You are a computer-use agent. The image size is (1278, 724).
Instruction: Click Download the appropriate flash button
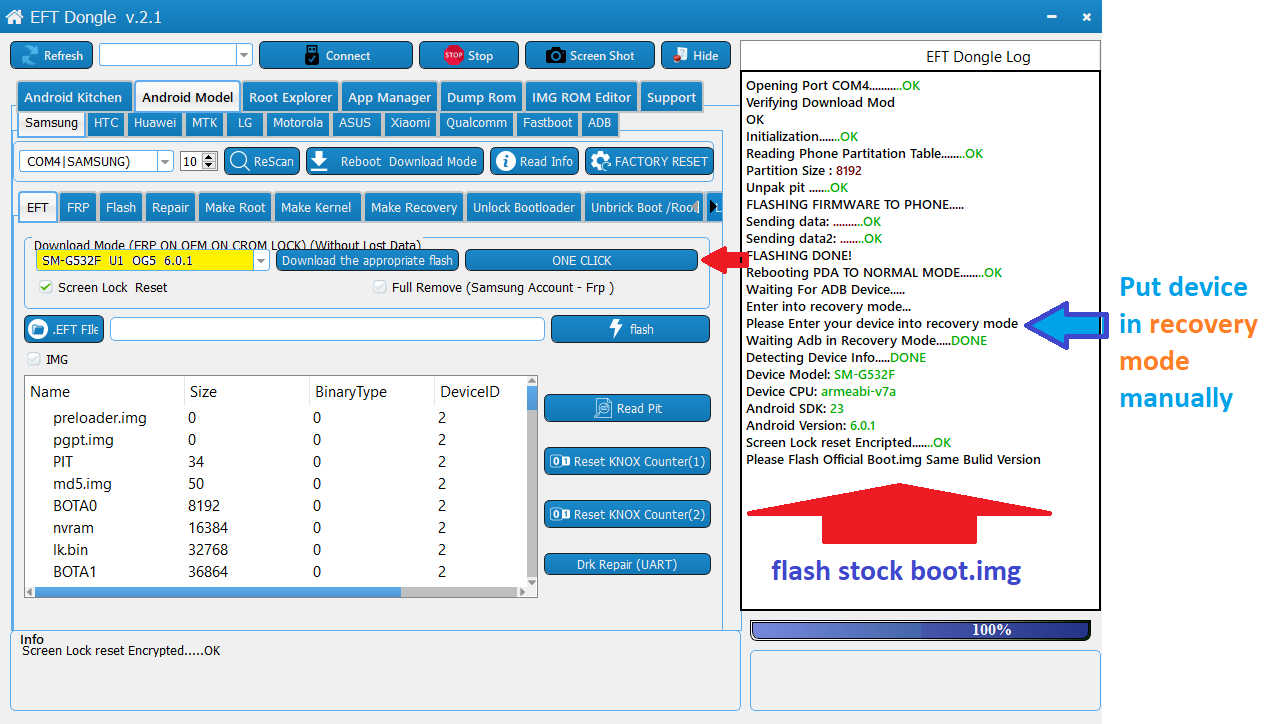pyautogui.click(x=367, y=260)
